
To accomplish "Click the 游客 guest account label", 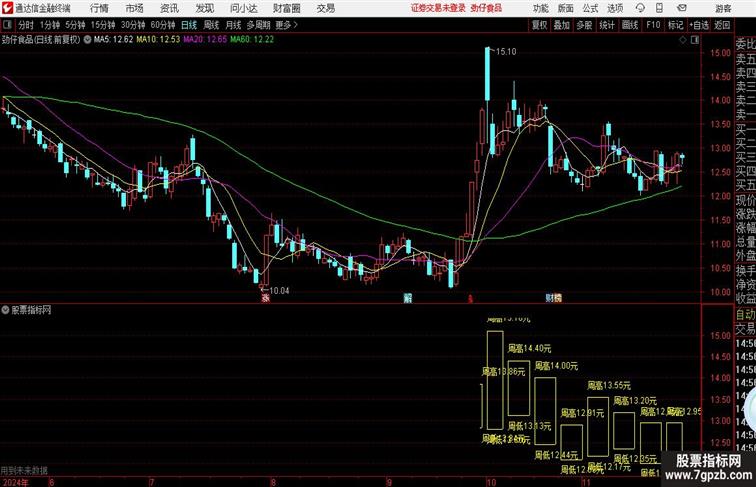I will coord(723,8).
